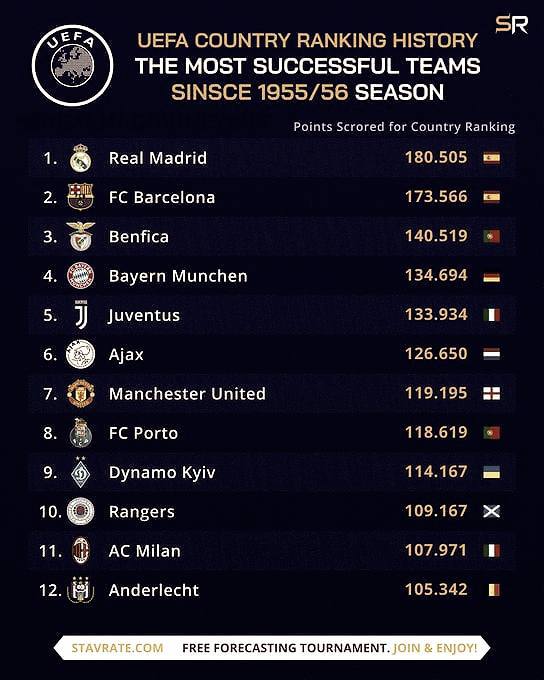The height and width of the screenshot is (680, 544).
Task: Select the Dynamo Kyiv diamond crest
Action: tap(81, 471)
